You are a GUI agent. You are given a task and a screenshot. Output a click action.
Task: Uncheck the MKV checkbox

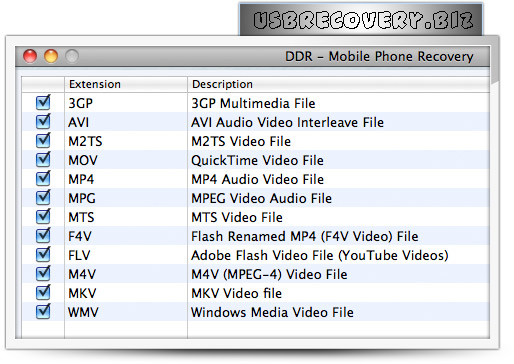coord(43,293)
